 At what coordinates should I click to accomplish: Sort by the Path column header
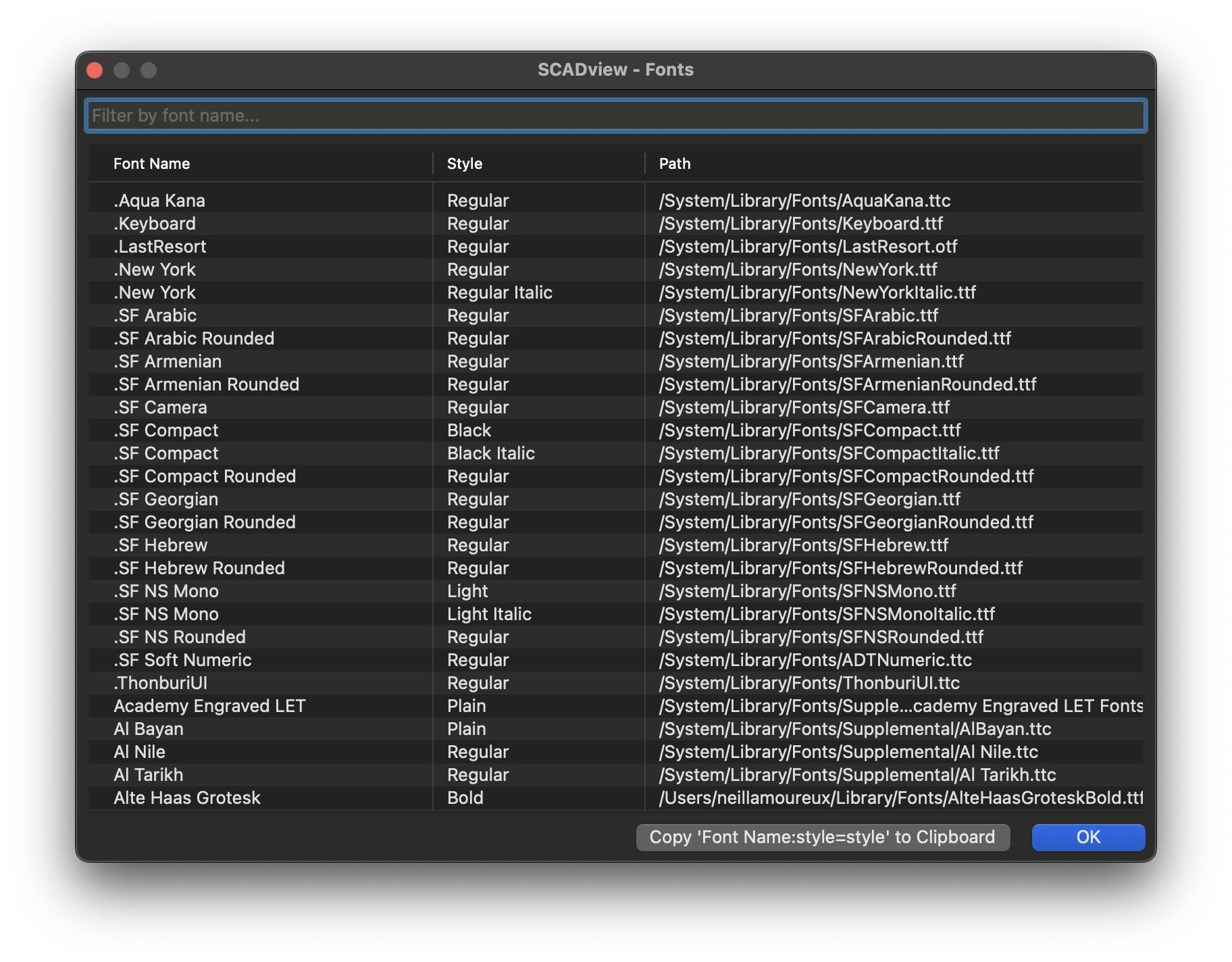(674, 163)
